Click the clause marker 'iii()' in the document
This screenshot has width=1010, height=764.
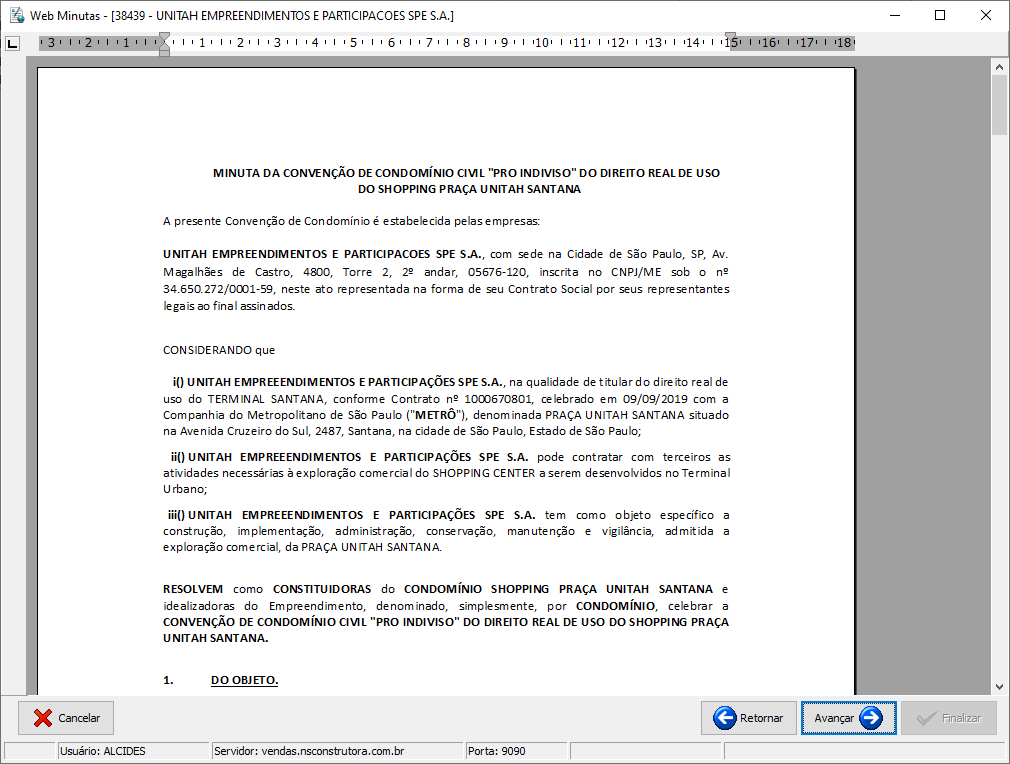(x=176, y=515)
